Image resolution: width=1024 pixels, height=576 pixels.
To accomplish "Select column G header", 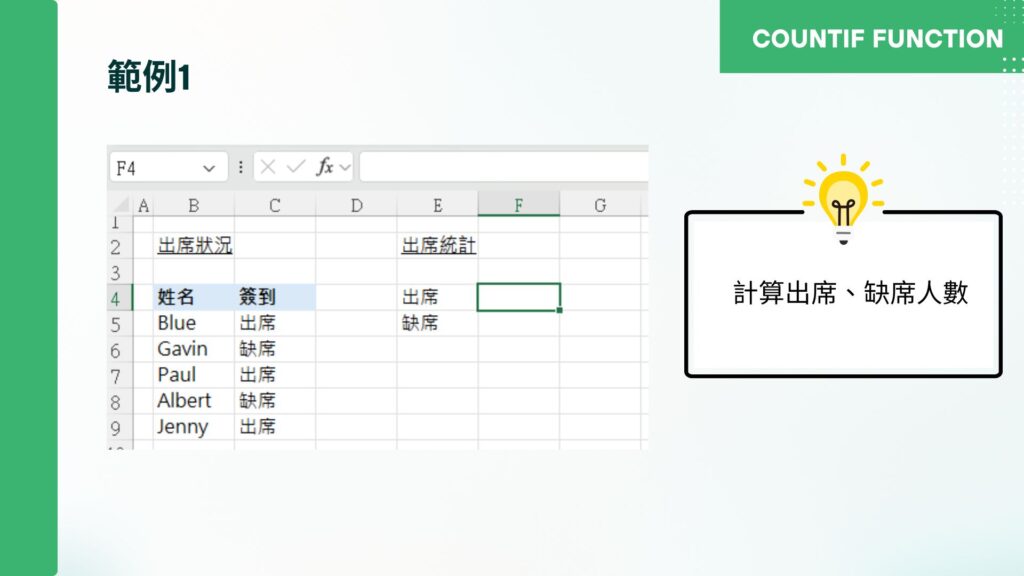I will click(600, 206).
